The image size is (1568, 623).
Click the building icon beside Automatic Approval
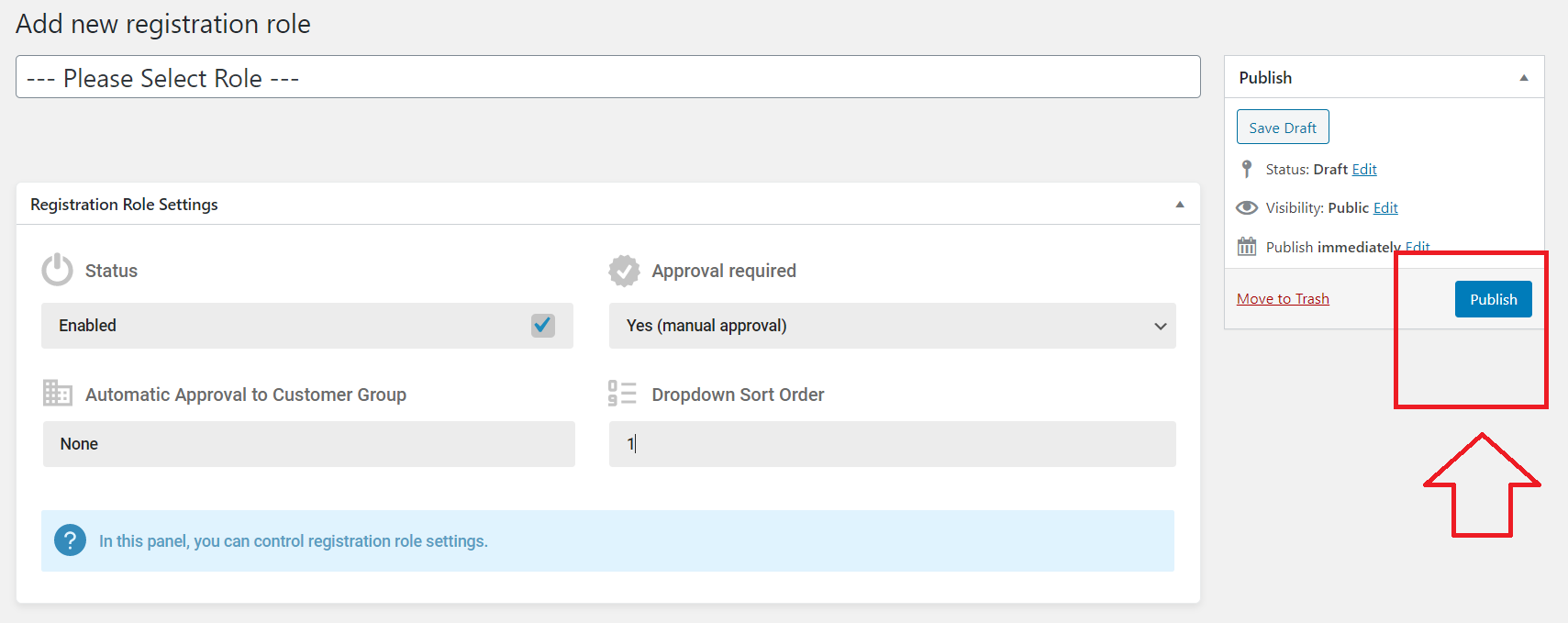[x=58, y=394]
